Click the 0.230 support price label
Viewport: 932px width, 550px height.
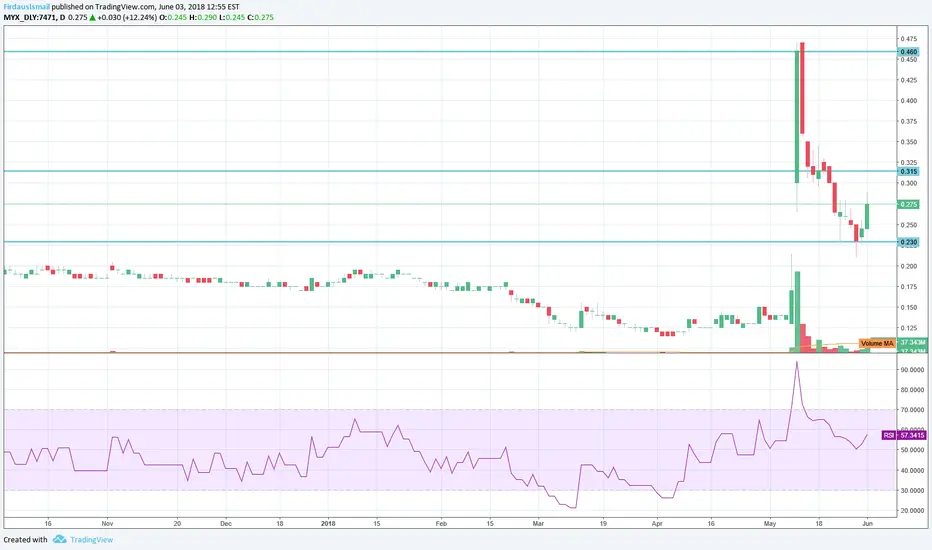pos(908,242)
